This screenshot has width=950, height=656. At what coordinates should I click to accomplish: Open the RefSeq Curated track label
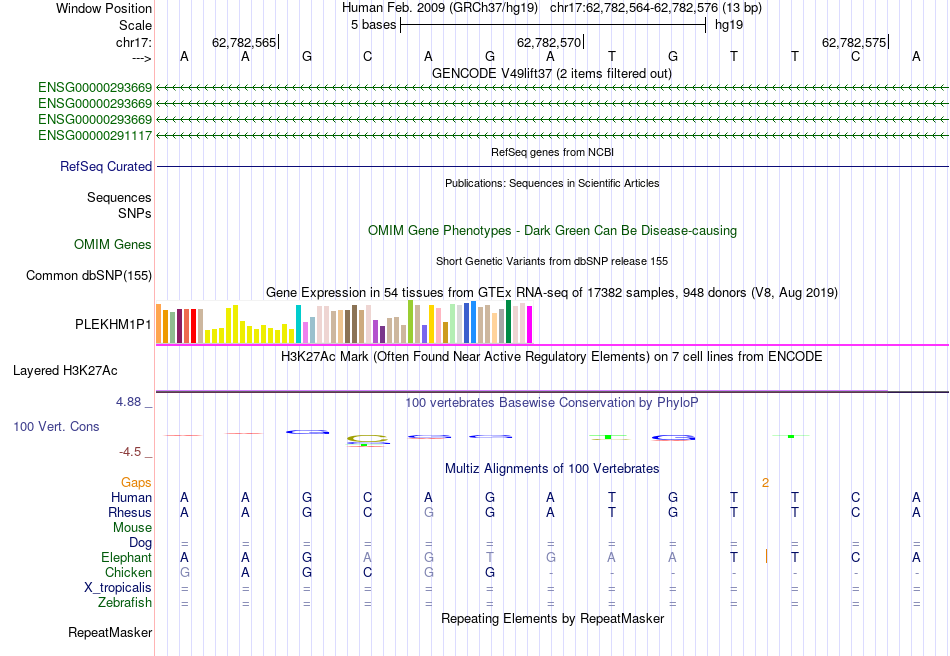[x=106, y=166]
